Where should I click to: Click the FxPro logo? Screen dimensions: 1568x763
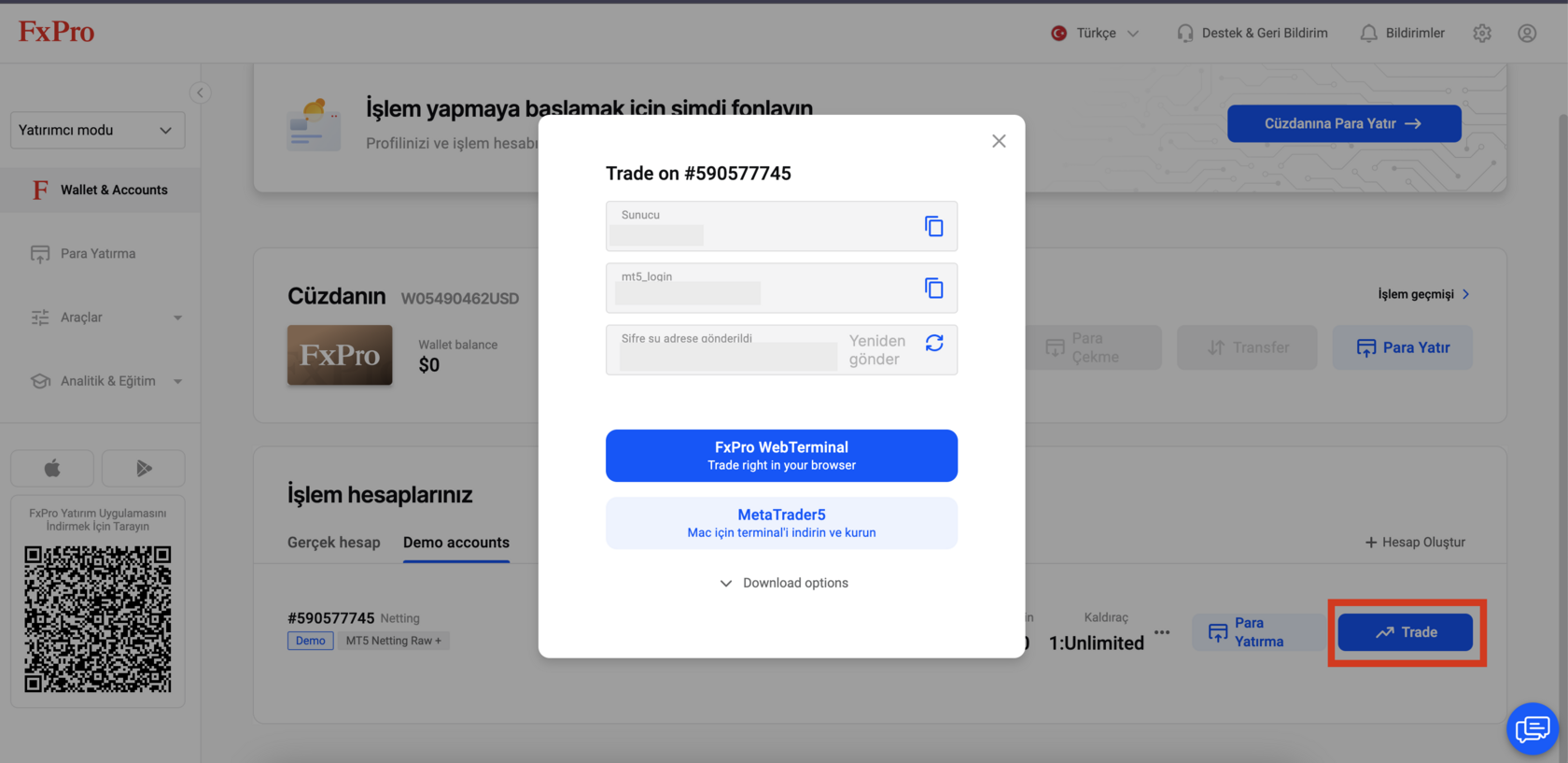tap(57, 32)
